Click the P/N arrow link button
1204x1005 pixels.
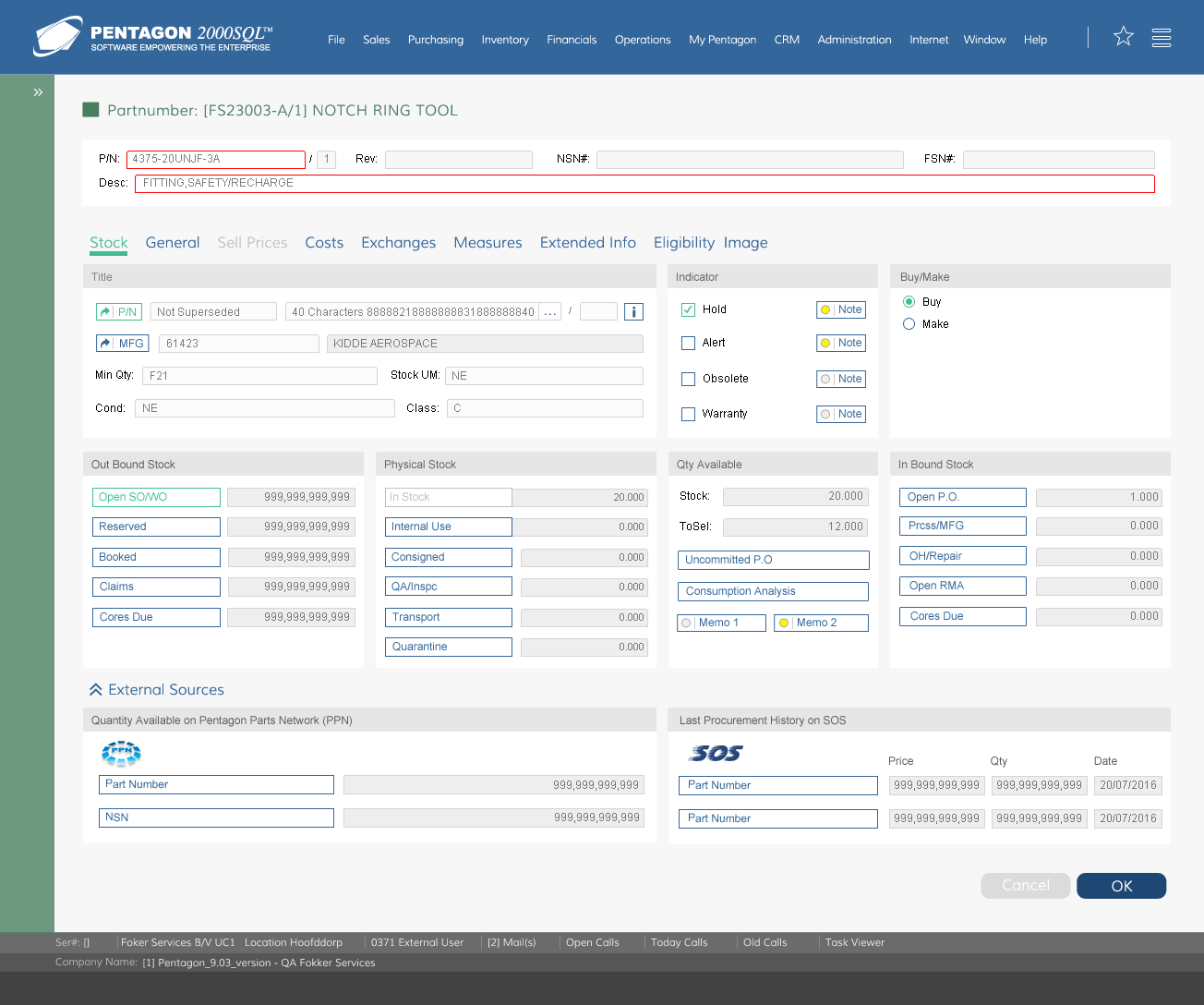pyautogui.click(x=119, y=312)
